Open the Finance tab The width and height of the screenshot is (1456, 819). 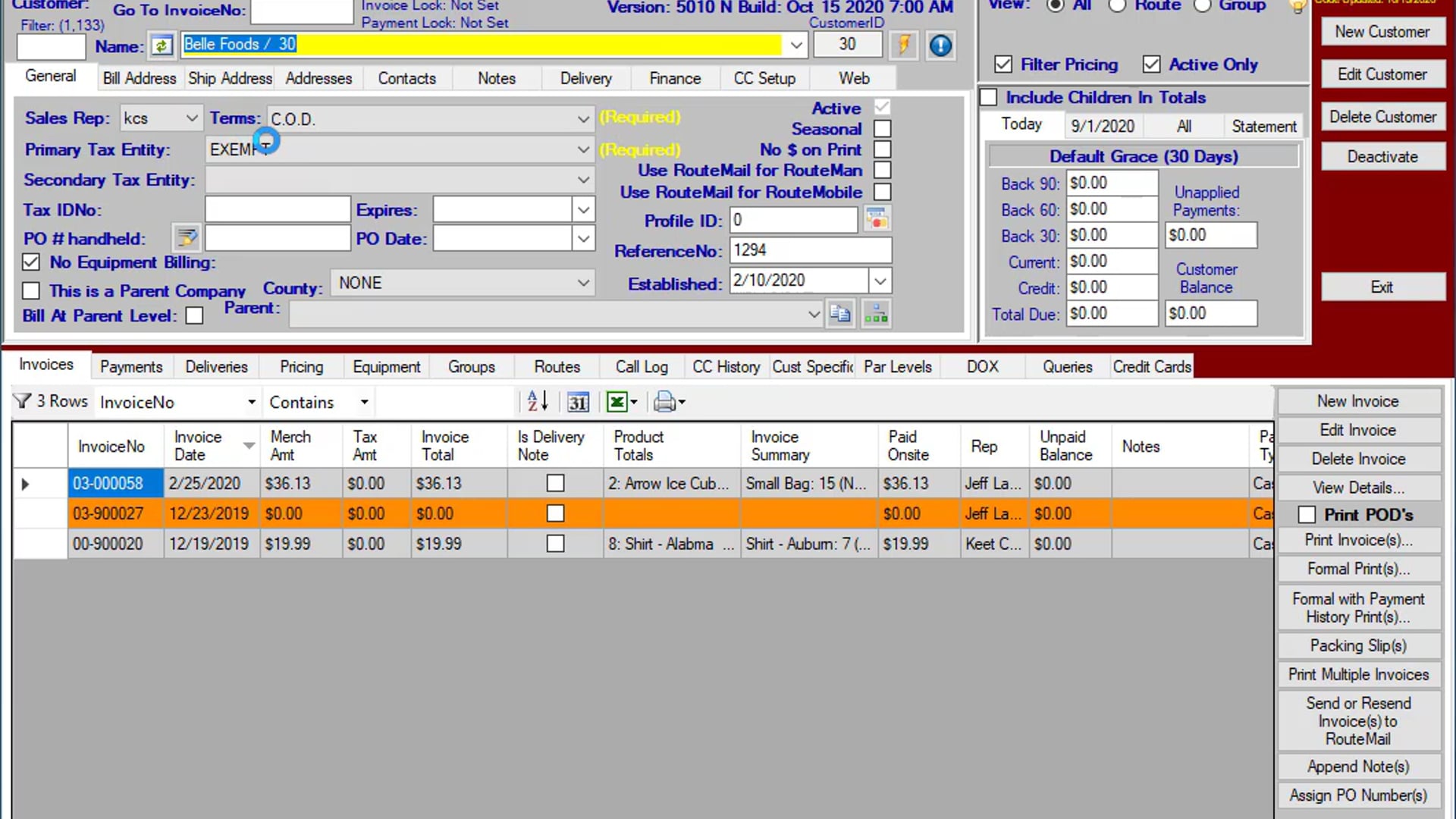point(675,78)
